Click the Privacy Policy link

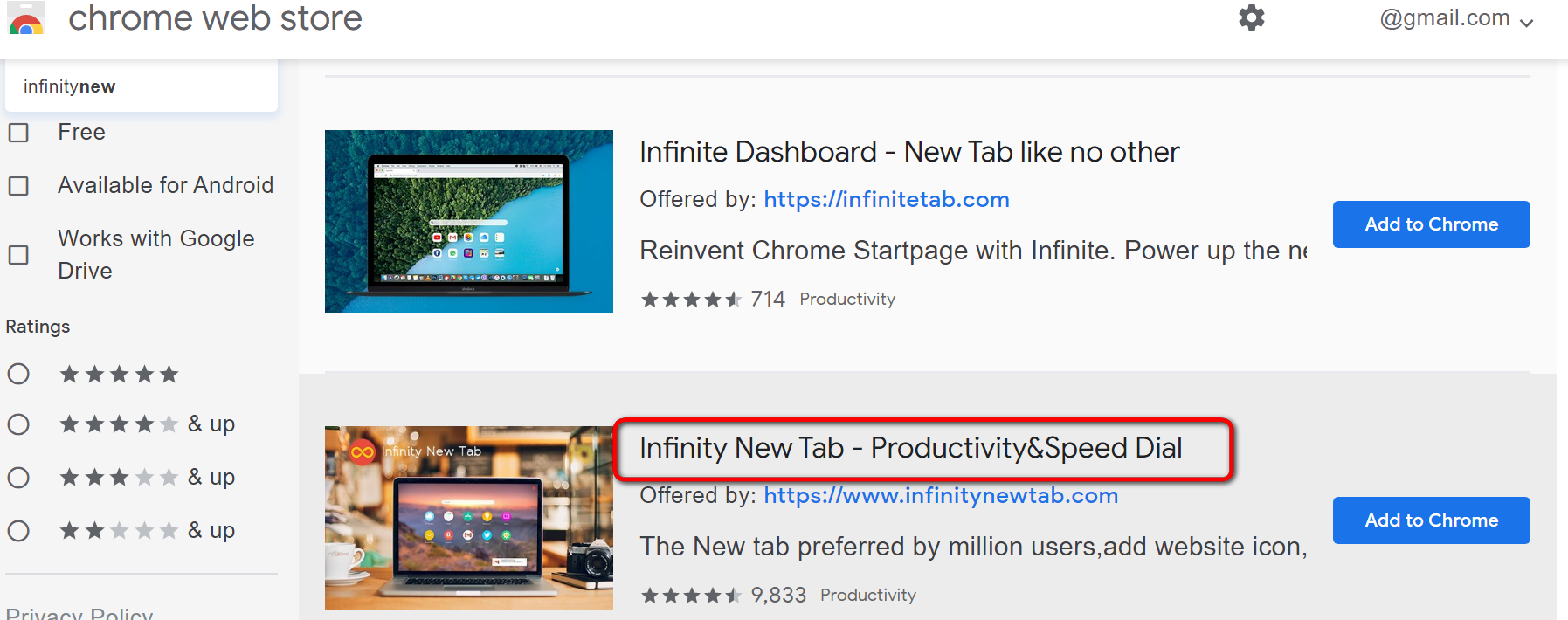tap(79, 613)
